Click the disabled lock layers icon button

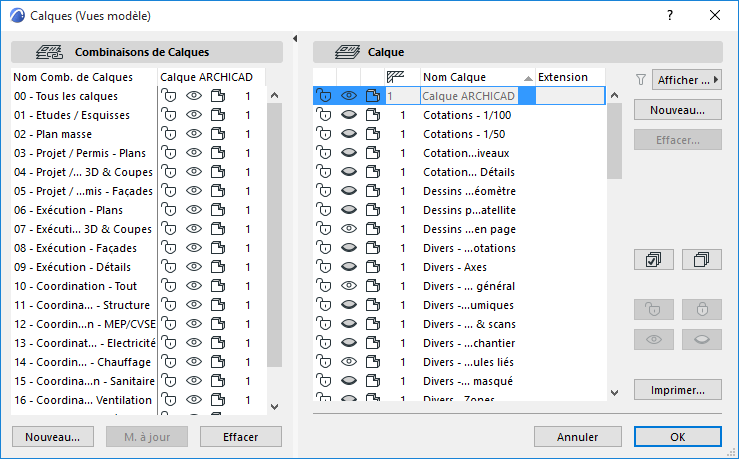[701, 309]
